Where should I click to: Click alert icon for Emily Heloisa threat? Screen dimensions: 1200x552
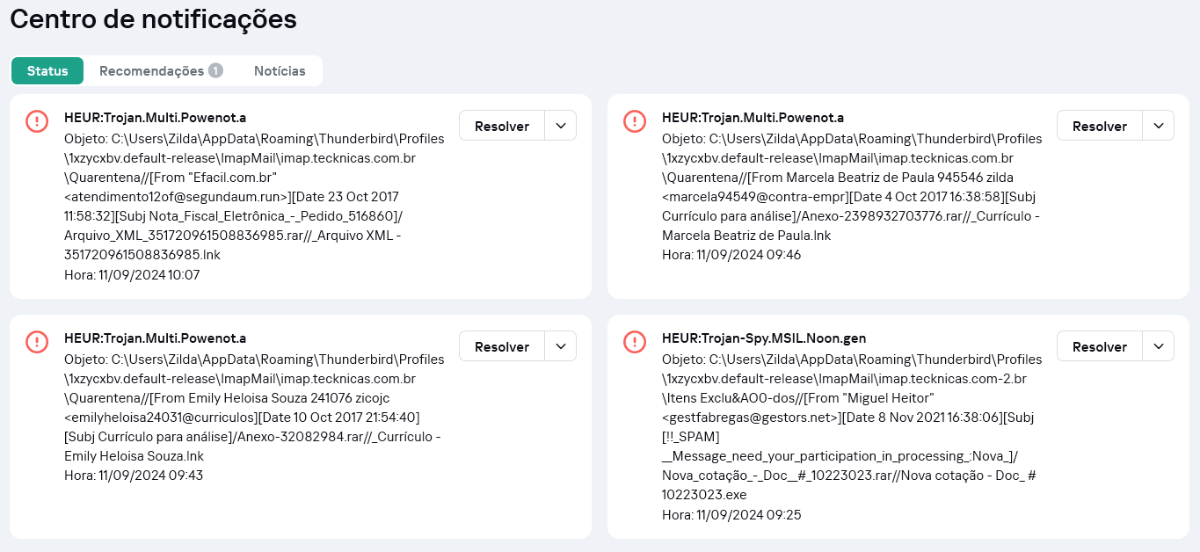(37, 342)
